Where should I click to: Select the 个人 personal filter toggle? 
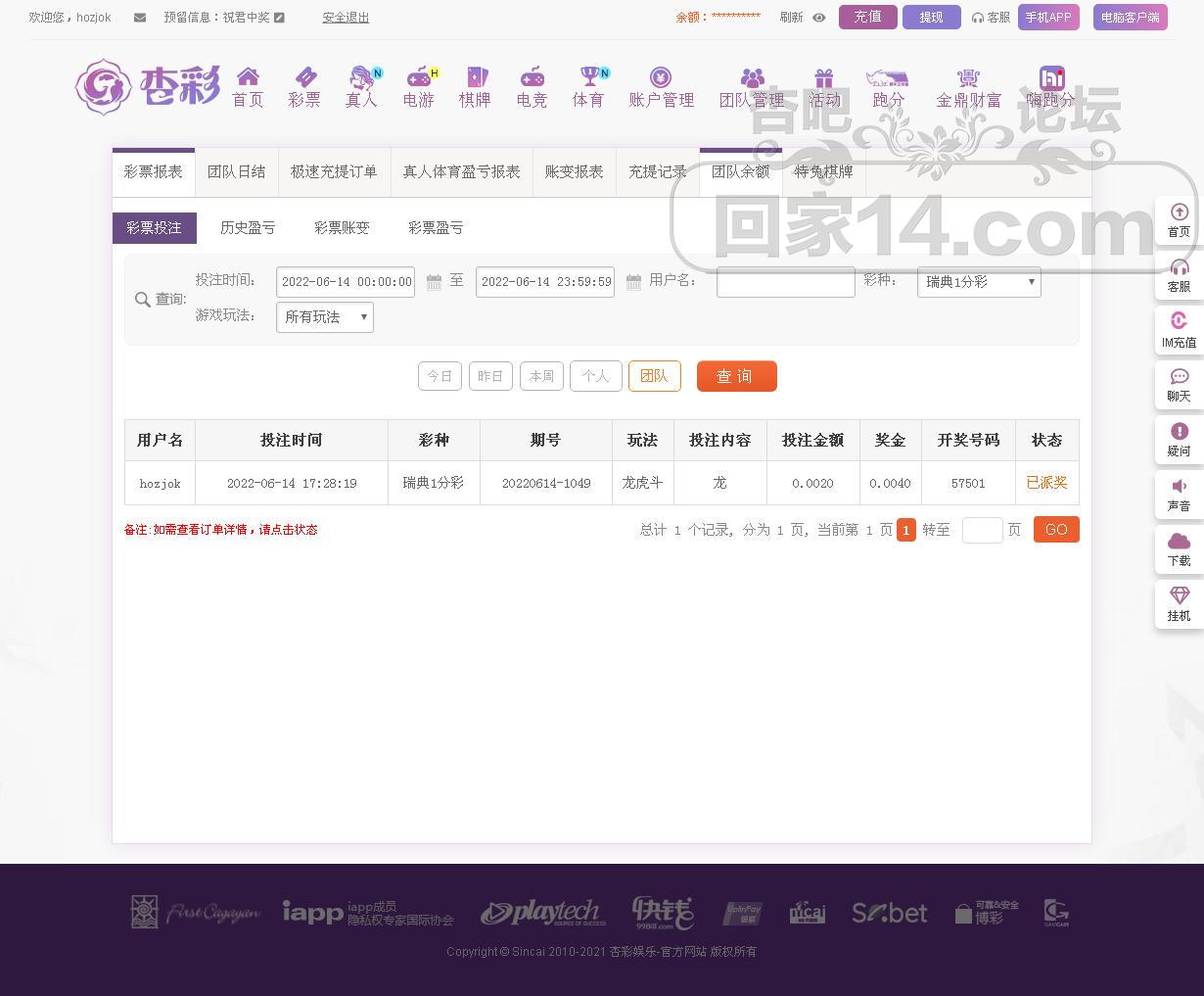(595, 376)
